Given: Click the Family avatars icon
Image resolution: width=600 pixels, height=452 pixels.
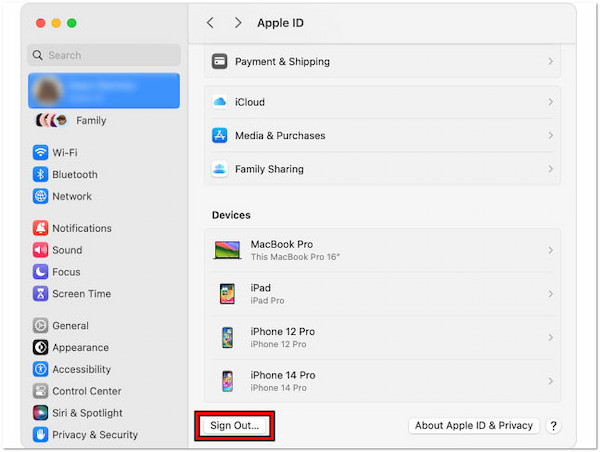Looking at the screenshot, I should click(x=52, y=120).
